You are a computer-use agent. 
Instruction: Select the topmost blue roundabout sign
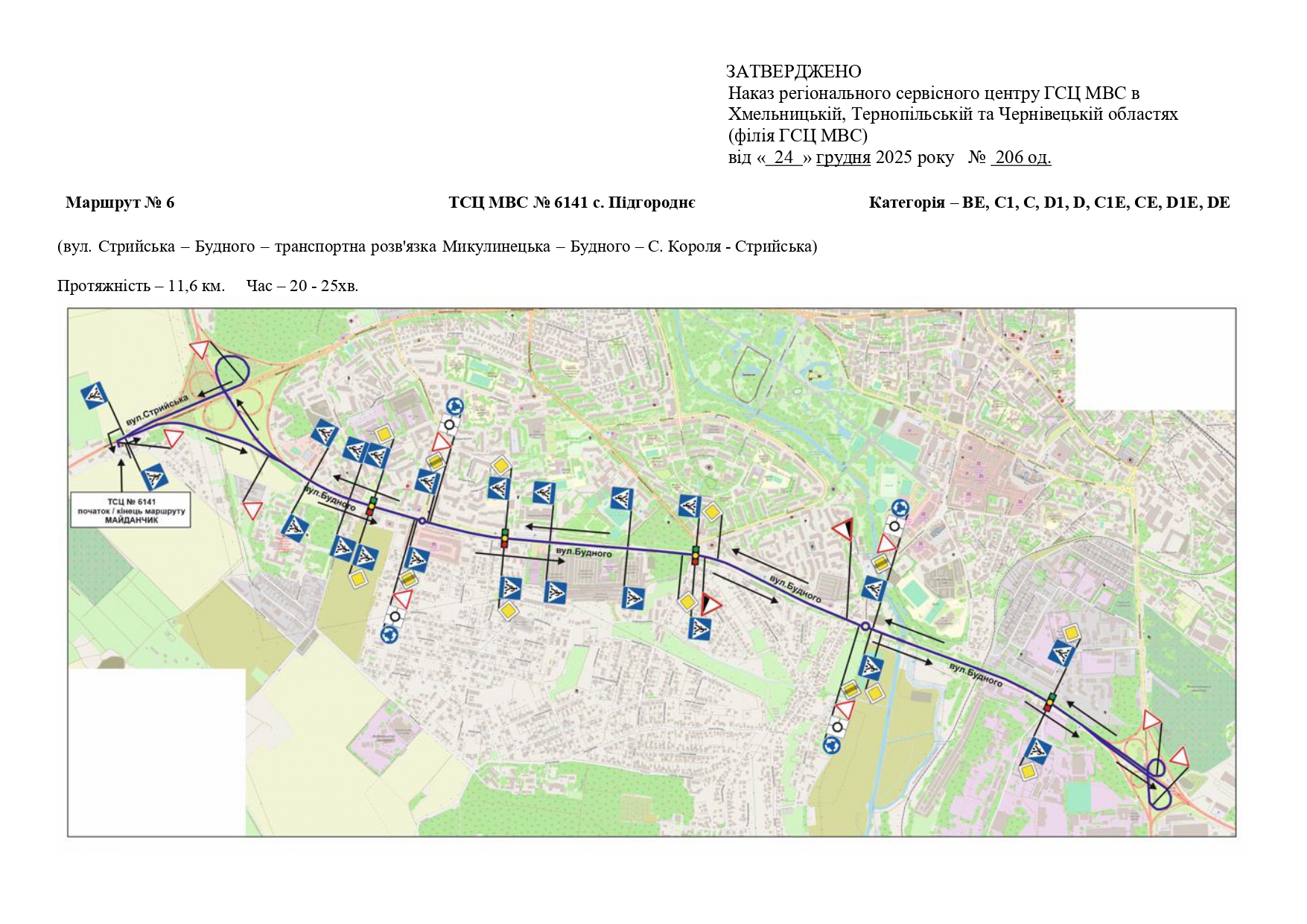(x=454, y=407)
